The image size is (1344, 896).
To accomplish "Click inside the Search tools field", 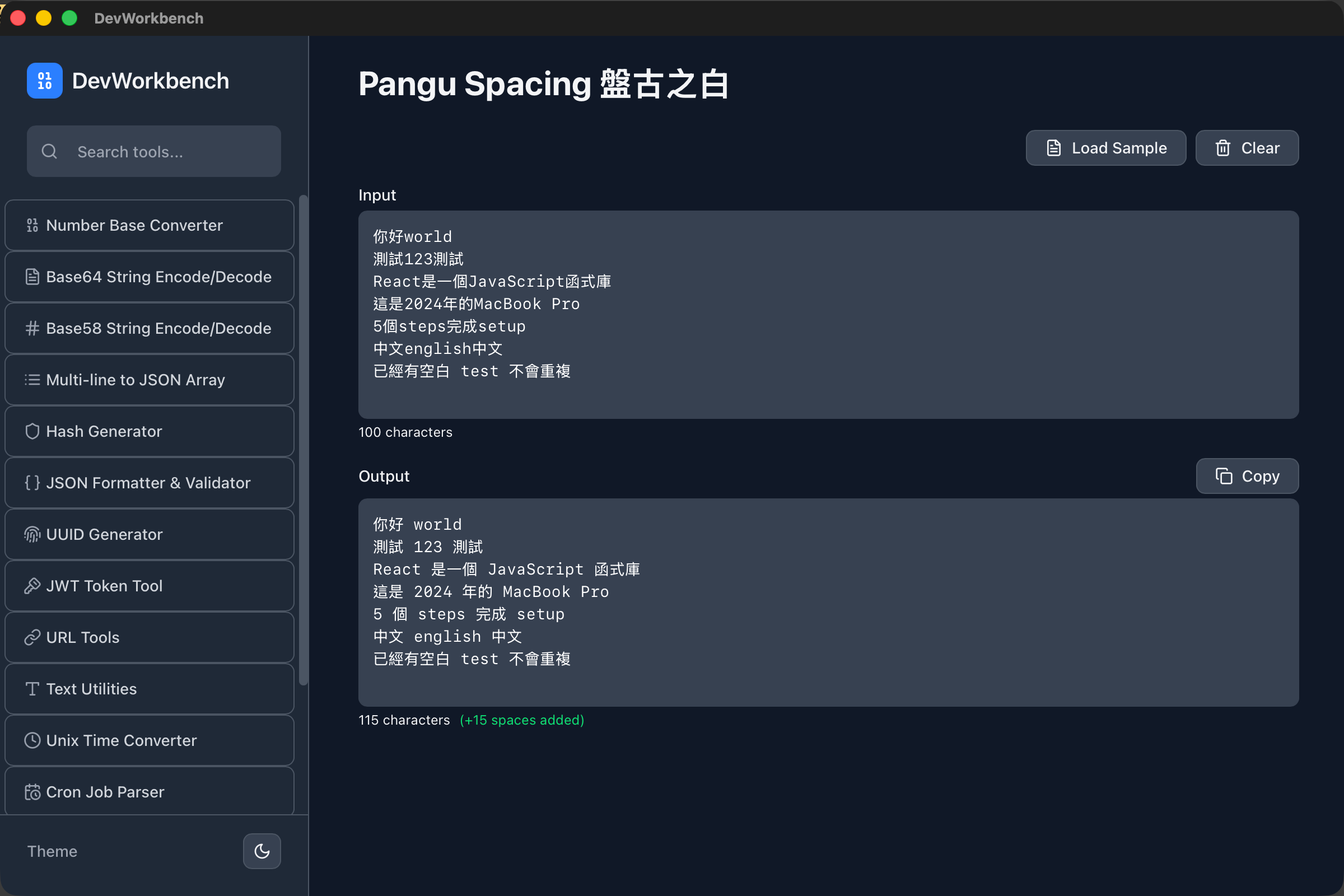I will click(x=153, y=151).
